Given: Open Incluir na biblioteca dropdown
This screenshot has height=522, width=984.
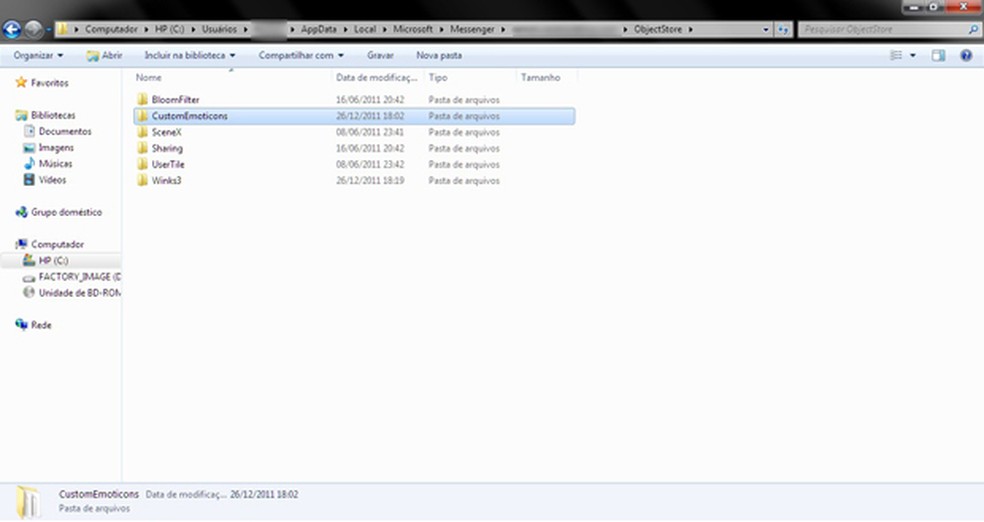Looking at the screenshot, I should [190, 55].
